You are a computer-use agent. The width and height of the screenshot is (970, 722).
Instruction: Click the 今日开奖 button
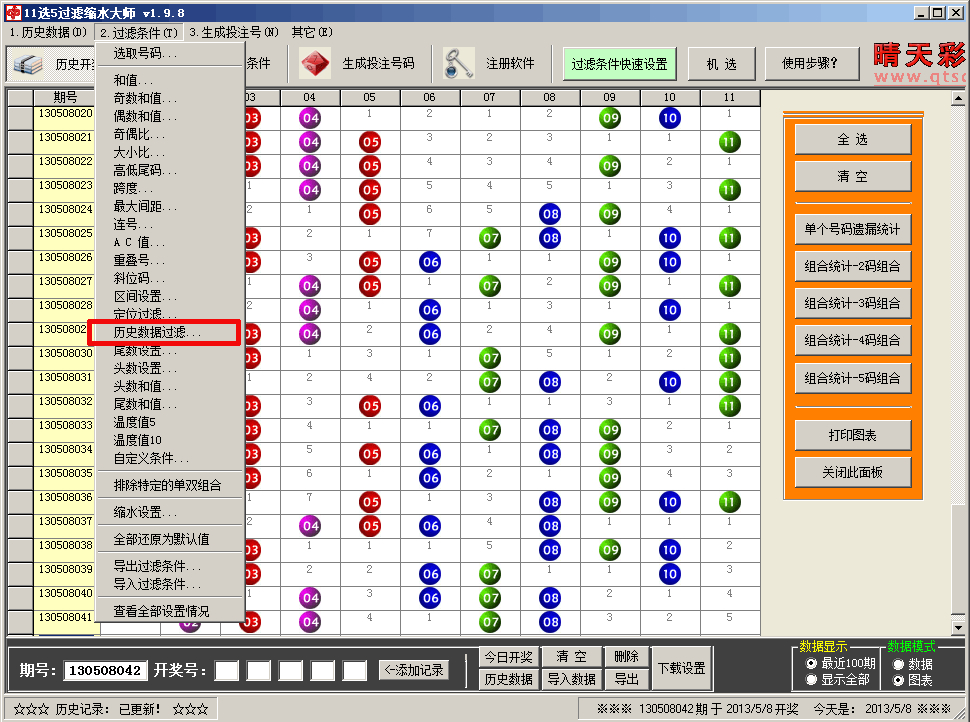(509, 657)
